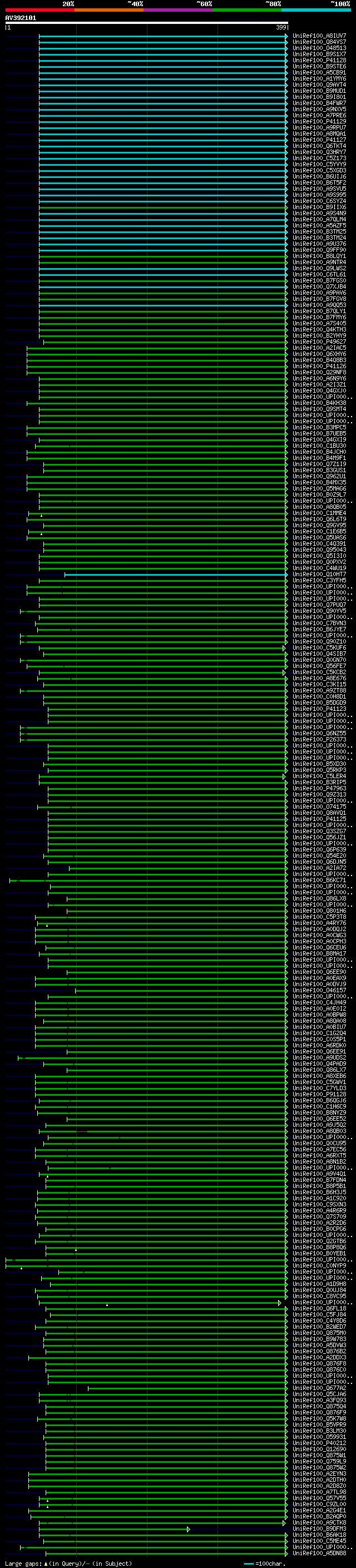This screenshot has width=356, height=1568.
Task: Select the UniRef100_Q6TKT4 label
Action: (x=319, y=146)
